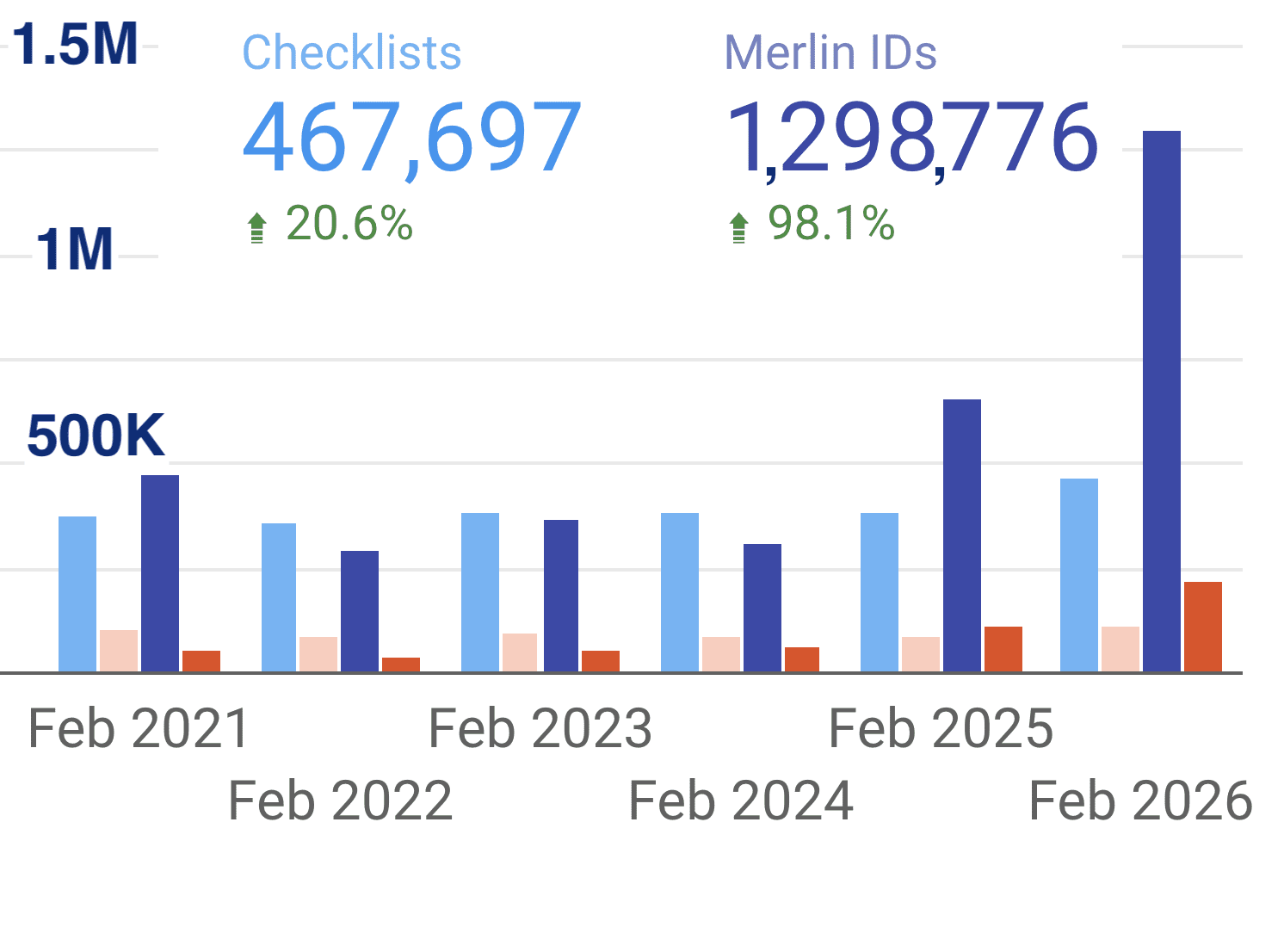The width and height of the screenshot is (1284, 952).
Task: Click the 20.6% growth percentage
Action: coord(349,225)
